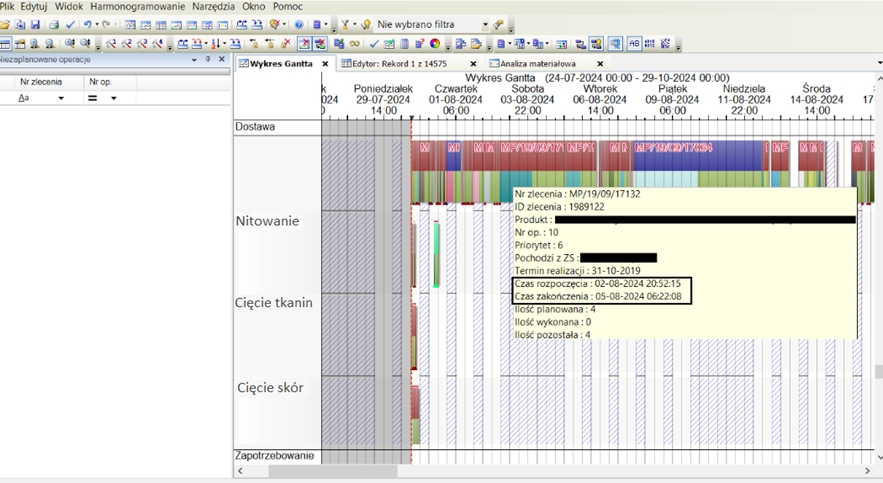The width and height of the screenshot is (883, 483).
Task: Click hammer icon numbered 3
Action: click(x=142, y=43)
